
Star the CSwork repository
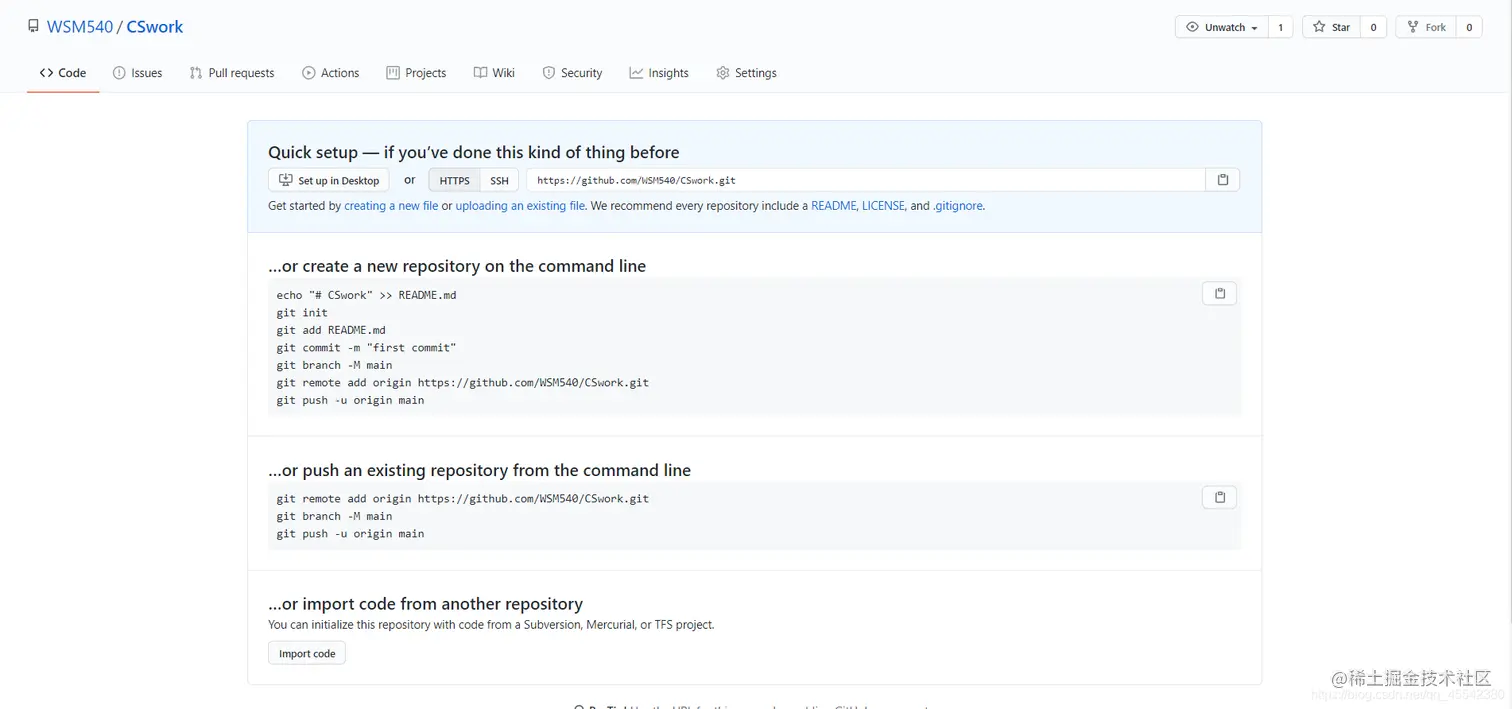[x=1331, y=27]
